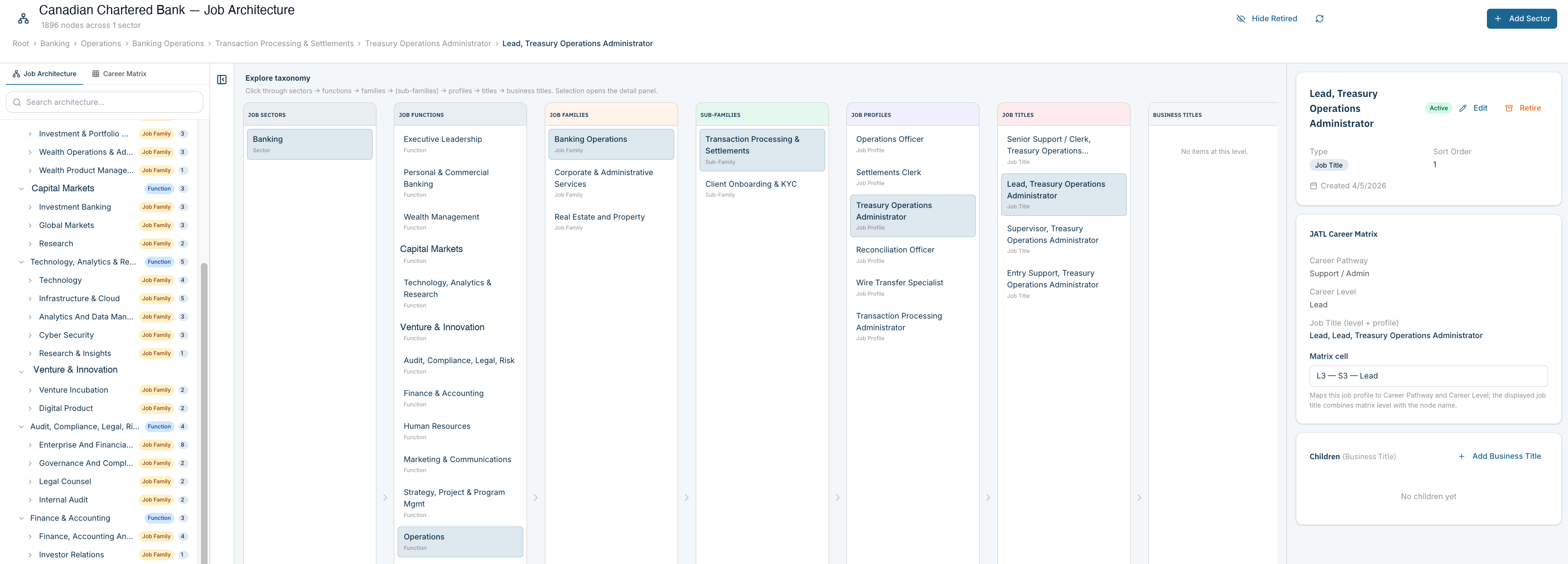Screen dimensions: 1568x564
Task: Retire the selected job title
Action: [1523, 108]
